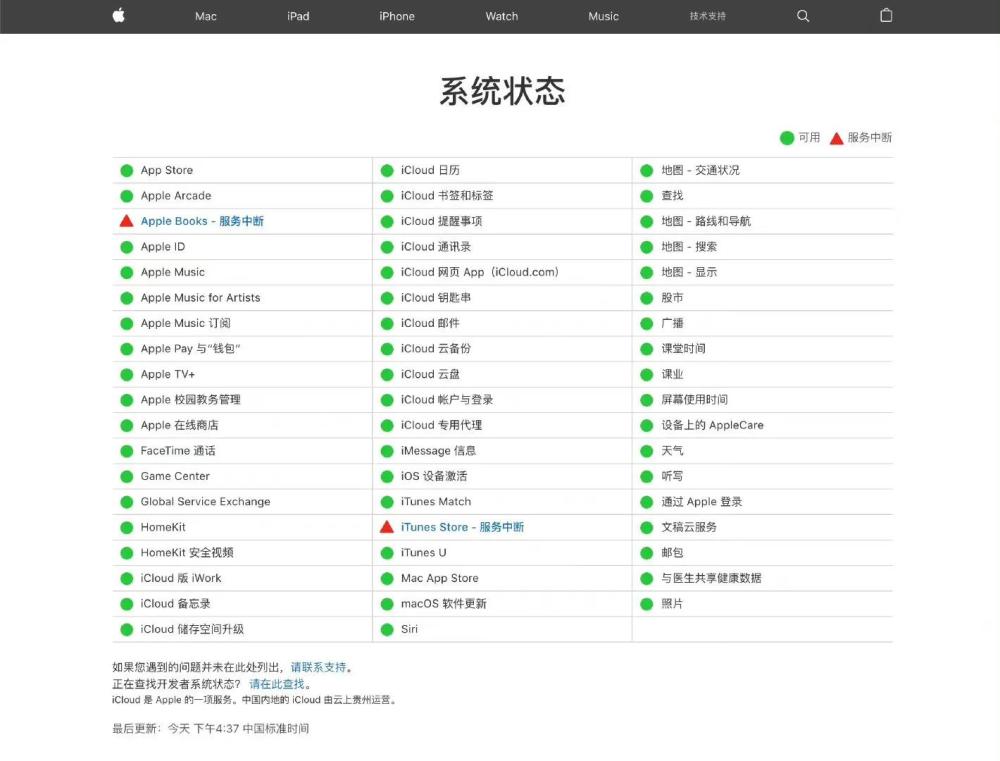Select 屏幕使用时间 text
This screenshot has height=761, width=1000.
pos(695,400)
